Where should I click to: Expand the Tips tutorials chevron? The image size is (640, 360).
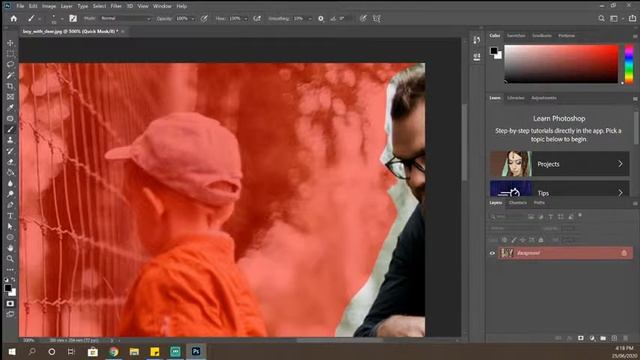[620, 192]
